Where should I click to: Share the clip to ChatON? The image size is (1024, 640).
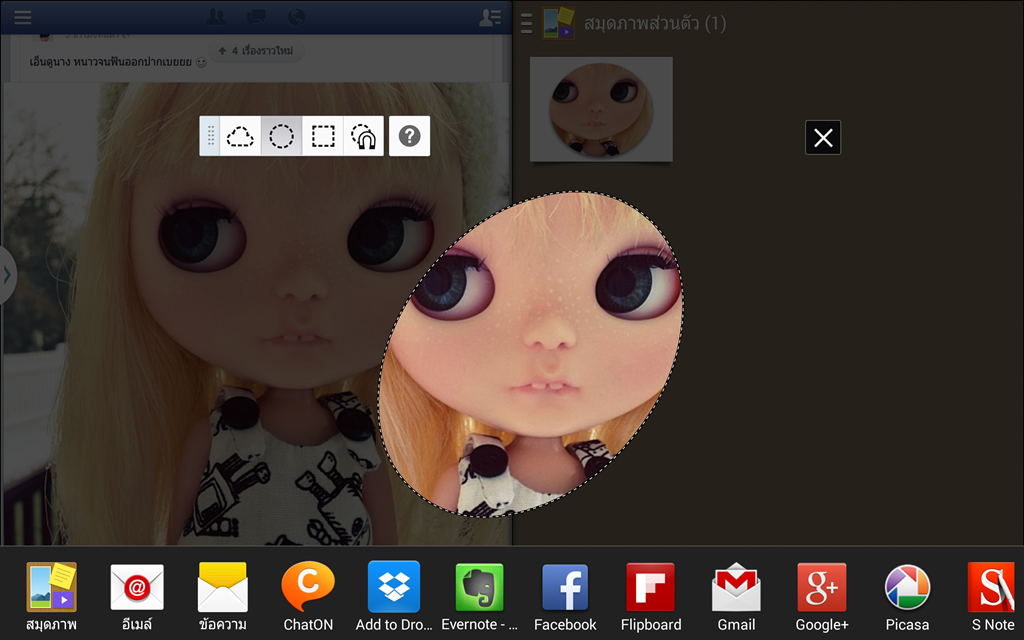click(x=308, y=597)
